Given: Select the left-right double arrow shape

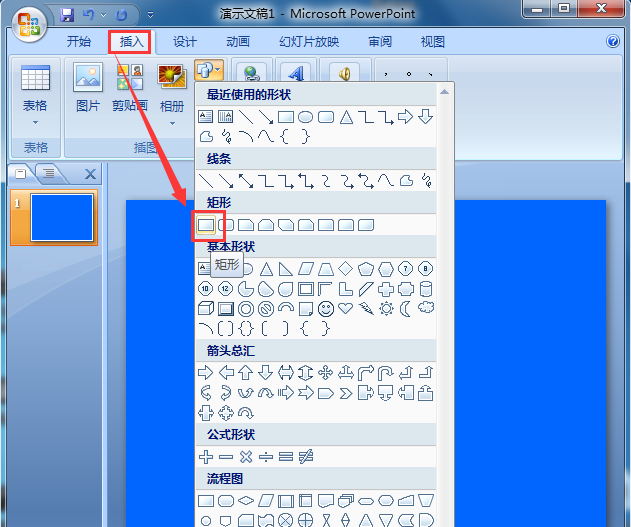Looking at the screenshot, I should pos(286,373).
